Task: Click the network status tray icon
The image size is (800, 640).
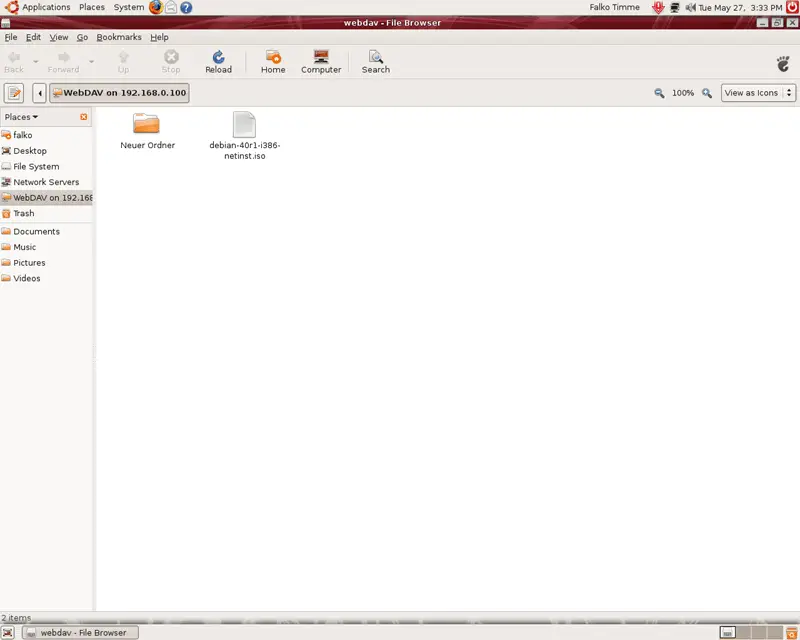Action: (675, 7)
